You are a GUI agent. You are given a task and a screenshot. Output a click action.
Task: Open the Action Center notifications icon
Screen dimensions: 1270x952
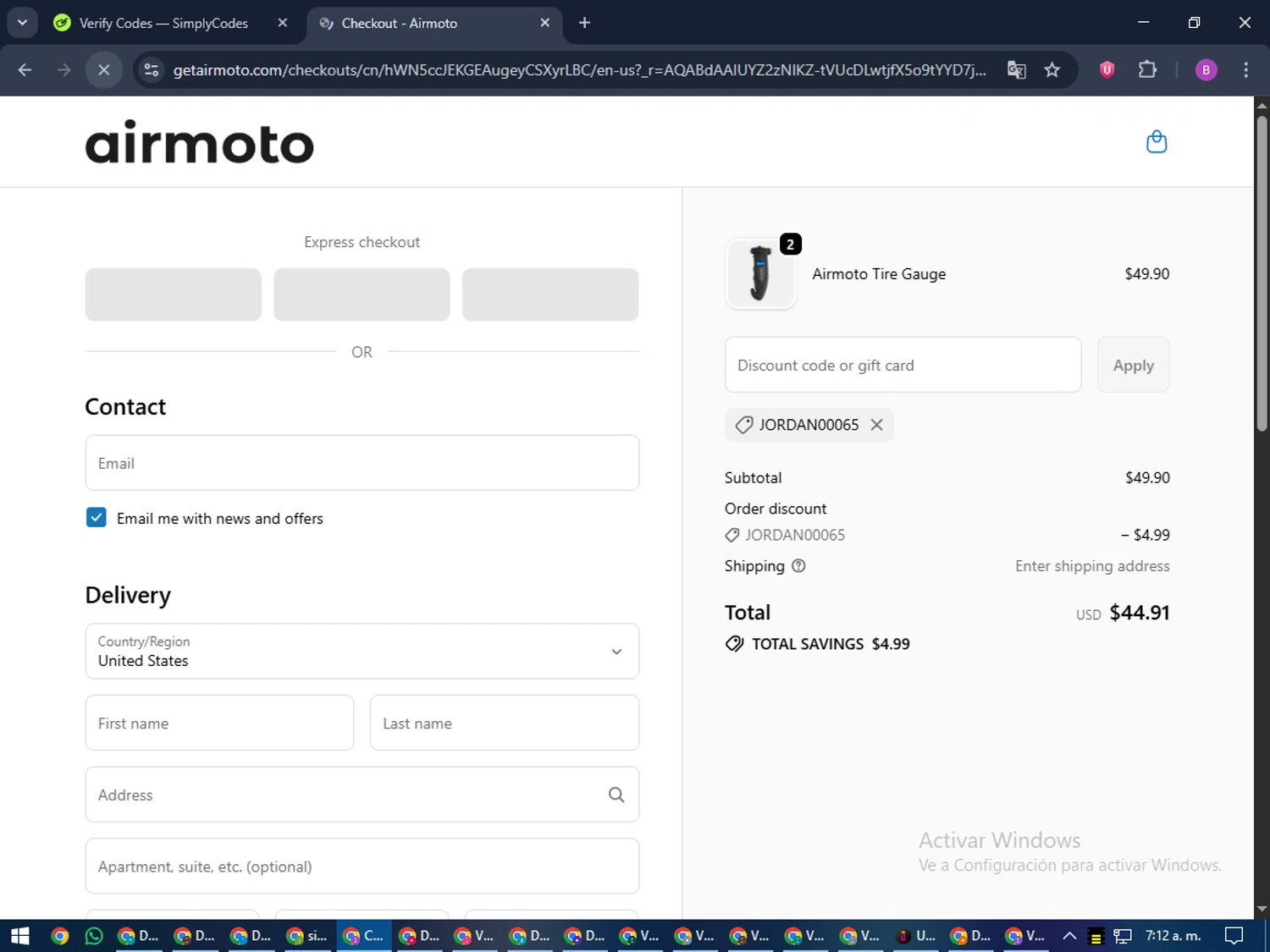[1234, 936]
